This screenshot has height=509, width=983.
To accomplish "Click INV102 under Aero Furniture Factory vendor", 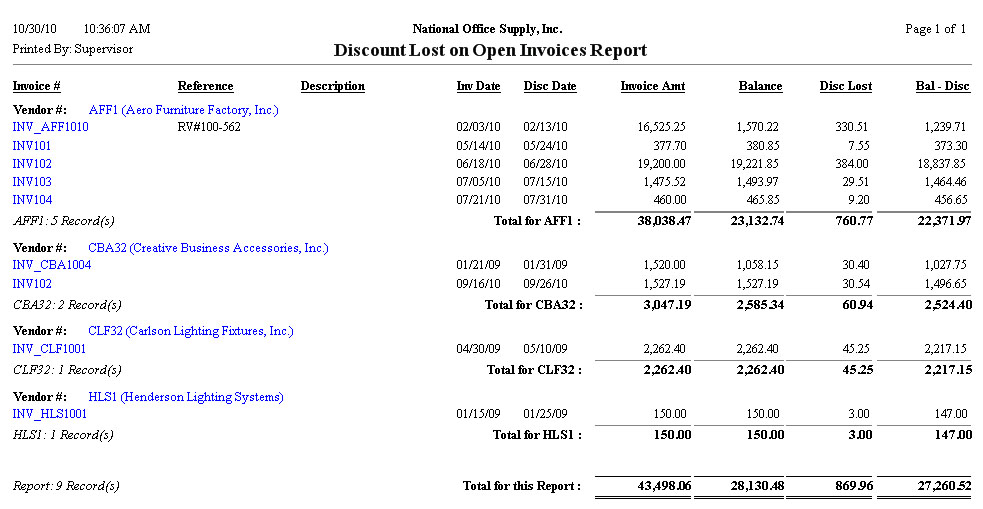I will tap(32, 163).
